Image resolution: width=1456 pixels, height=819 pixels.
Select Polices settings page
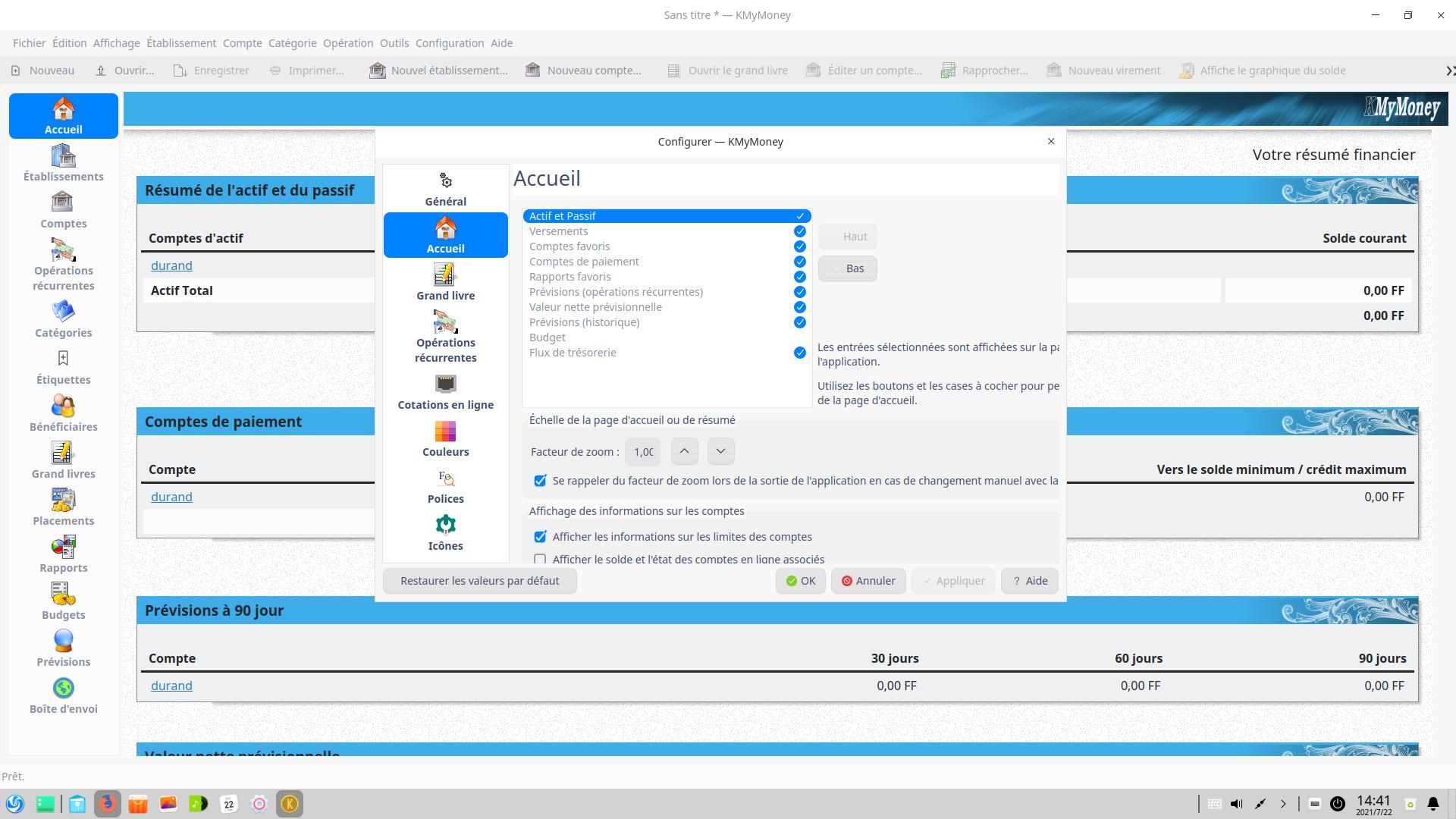pyautogui.click(x=446, y=485)
